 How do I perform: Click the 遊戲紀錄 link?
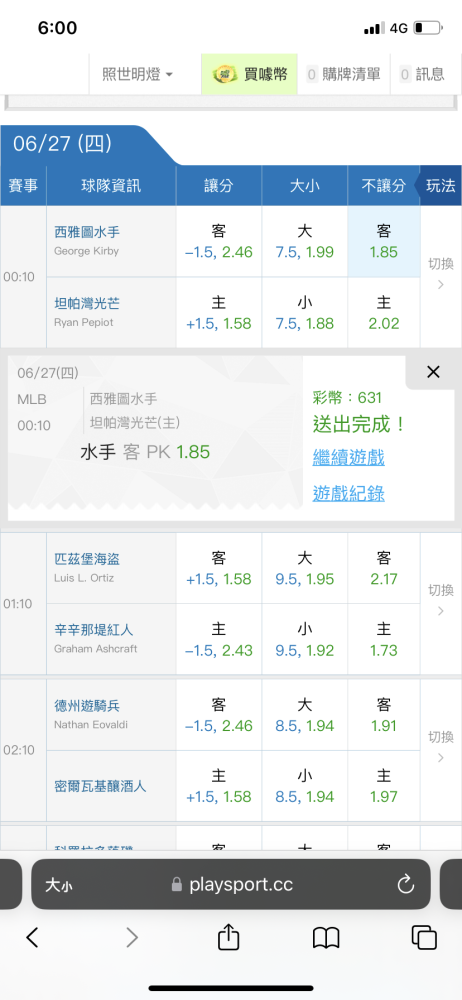348,493
